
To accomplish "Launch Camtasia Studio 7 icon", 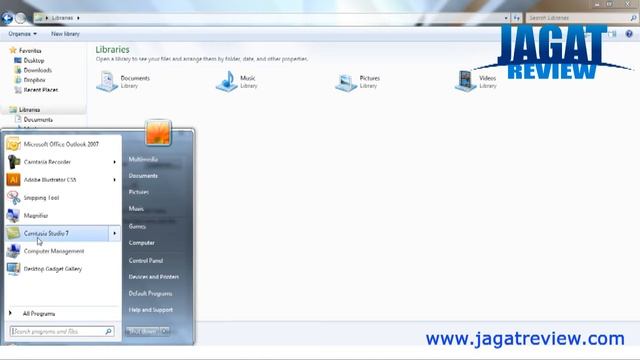I will click(x=13, y=233).
